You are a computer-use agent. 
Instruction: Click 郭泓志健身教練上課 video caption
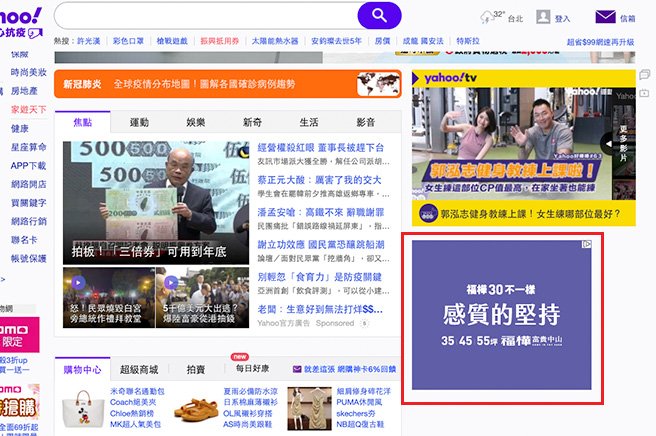[x=530, y=214]
